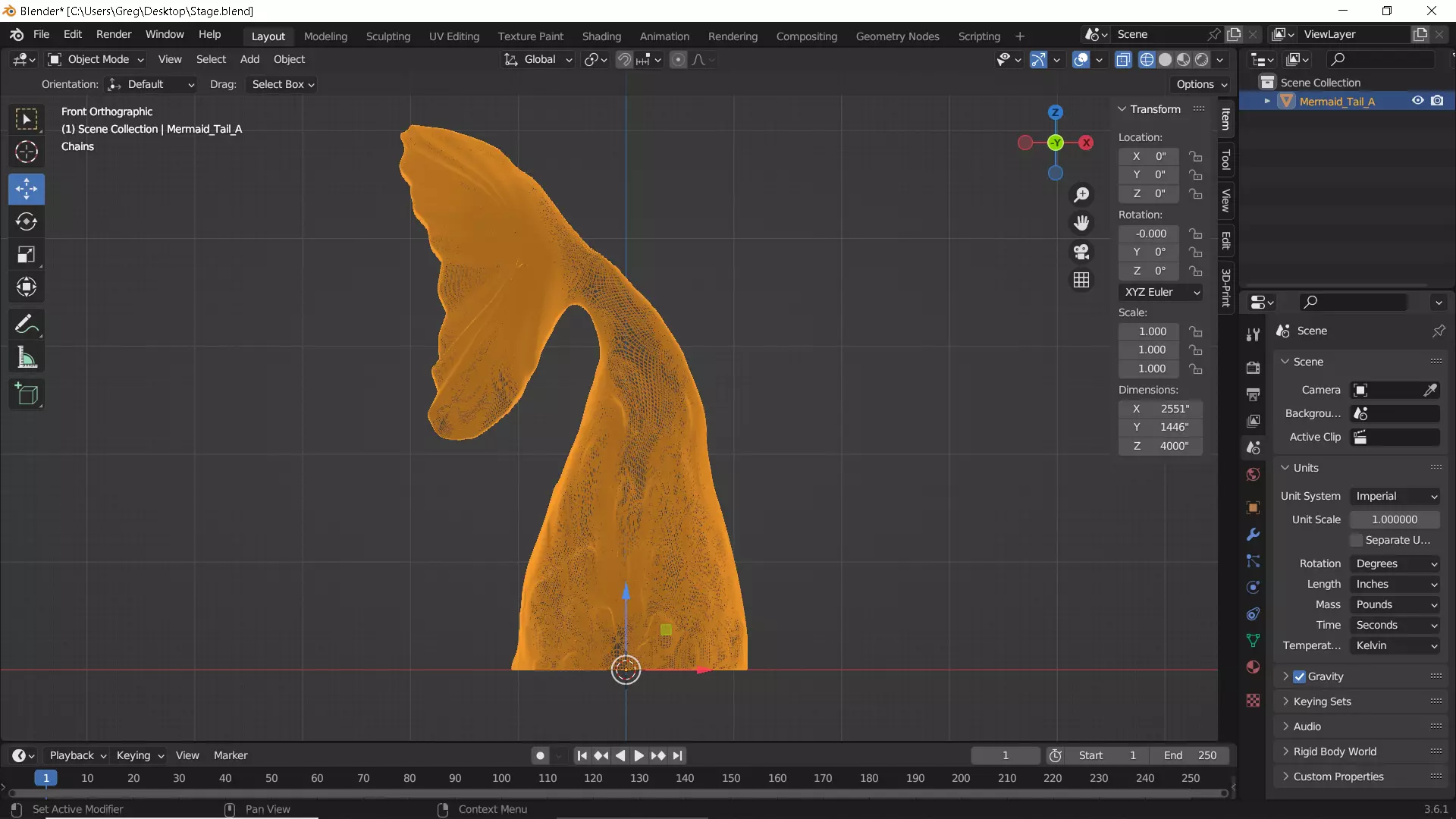This screenshot has width=1456, height=819.
Task: Select the Annotate pencil tool
Action: click(x=27, y=325)
